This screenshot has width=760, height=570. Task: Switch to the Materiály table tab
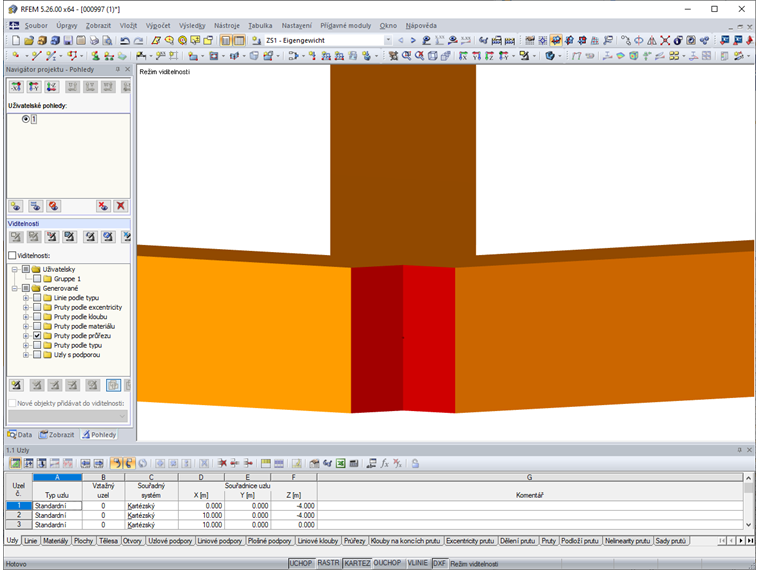pos(55,540)
